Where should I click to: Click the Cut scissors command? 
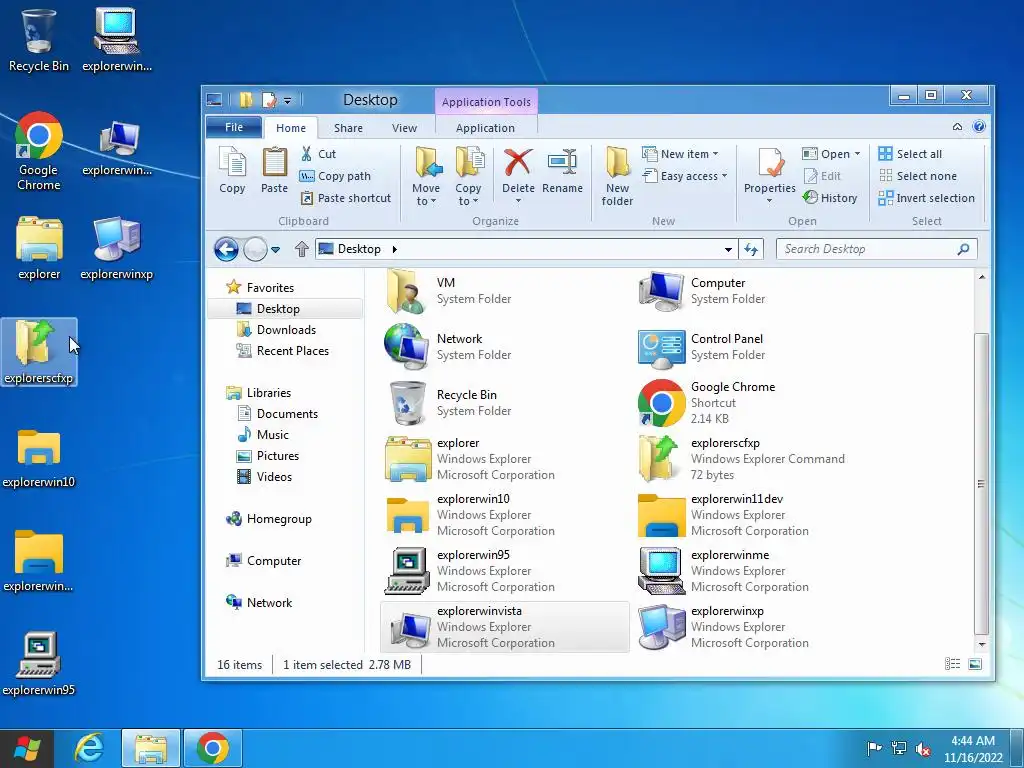click(x=319, y=154)
